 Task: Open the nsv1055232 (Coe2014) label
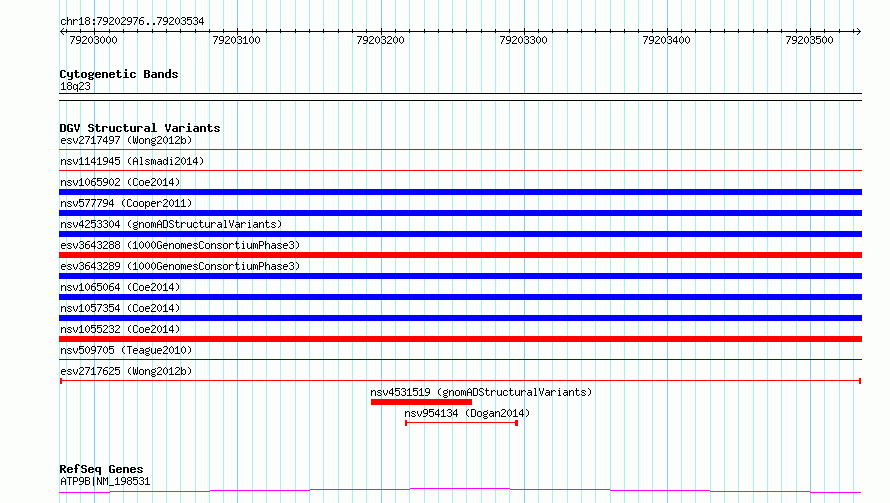point(120,329)
